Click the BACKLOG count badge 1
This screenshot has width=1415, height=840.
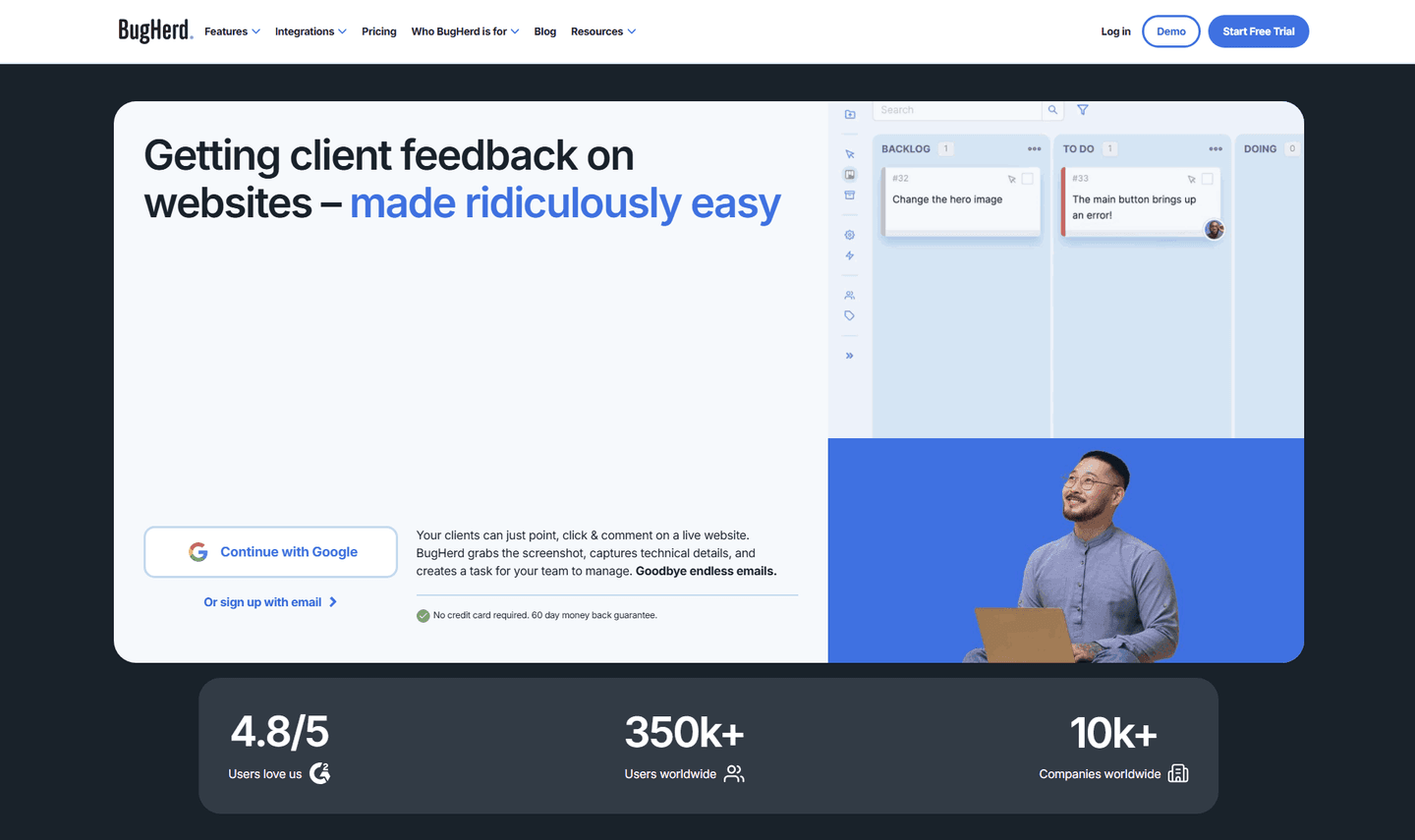(x=946, y=149)
